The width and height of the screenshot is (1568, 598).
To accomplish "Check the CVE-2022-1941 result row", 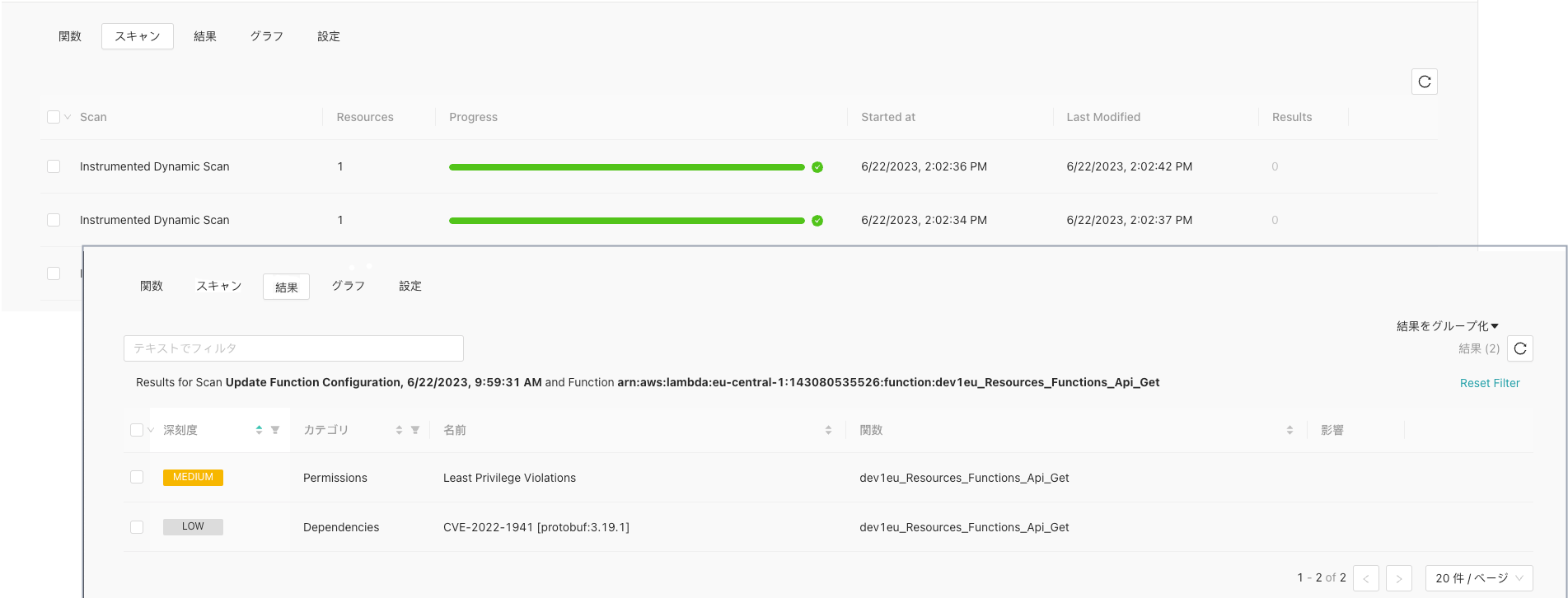I will tap(137, 526).
